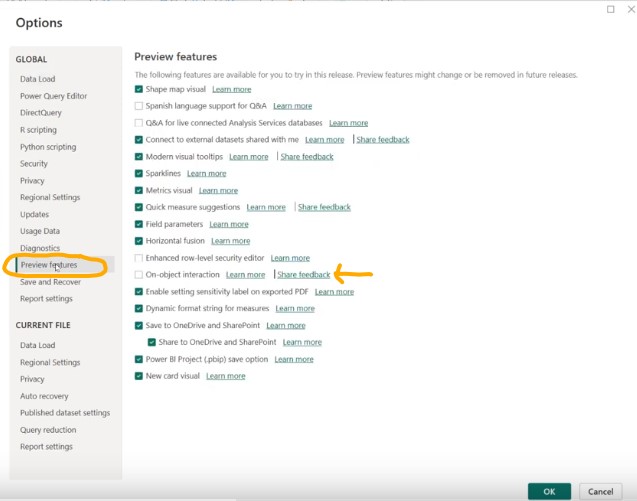
Task: Select Python scripting options category
Action: (48, 147)
